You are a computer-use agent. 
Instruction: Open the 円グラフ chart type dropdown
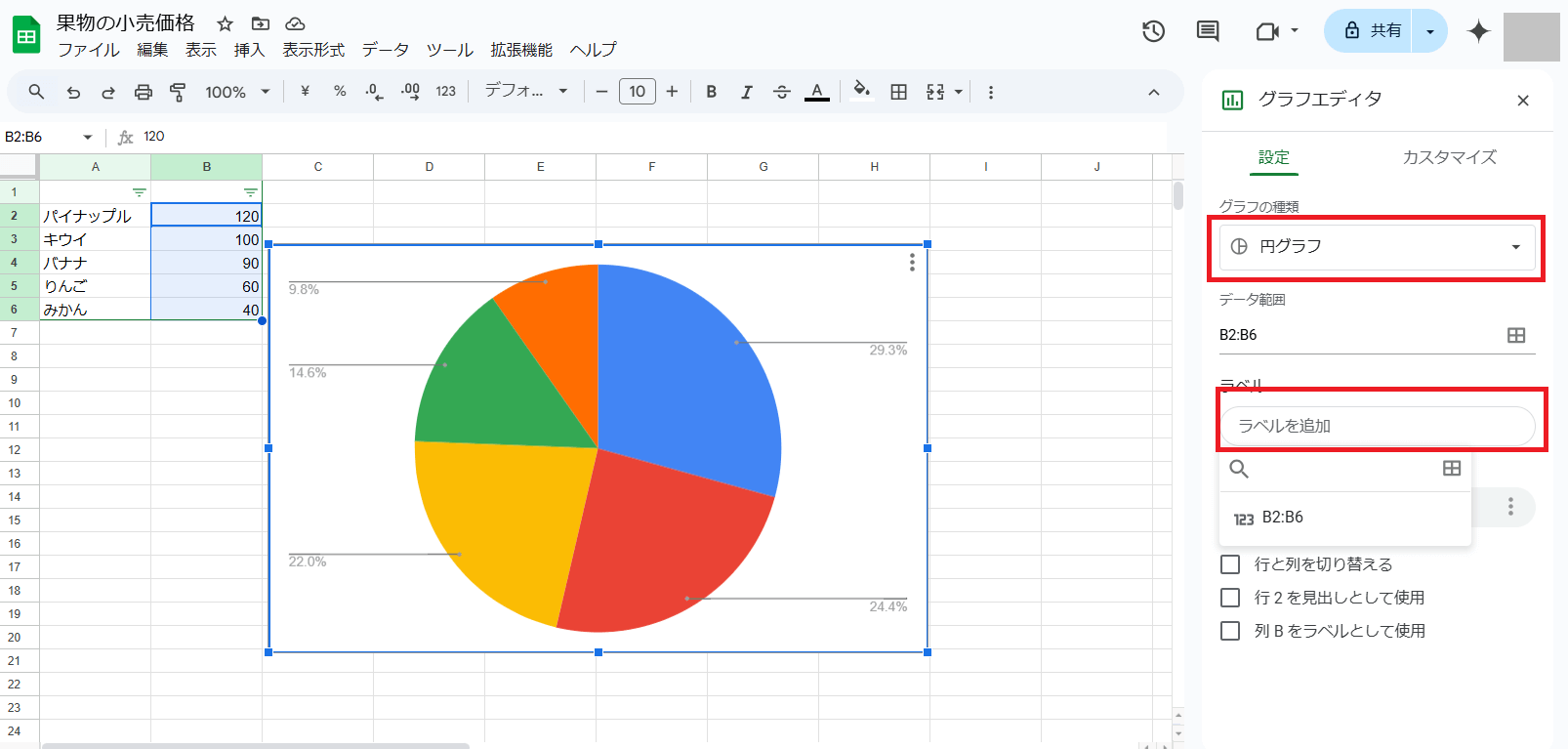(1377, 247)
